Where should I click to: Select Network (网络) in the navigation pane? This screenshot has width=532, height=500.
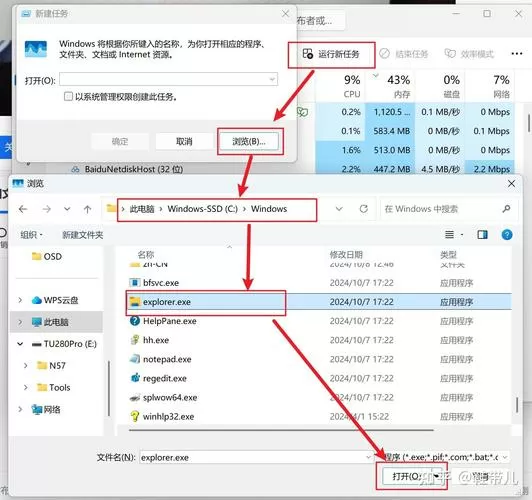click(x=46, y=409)
